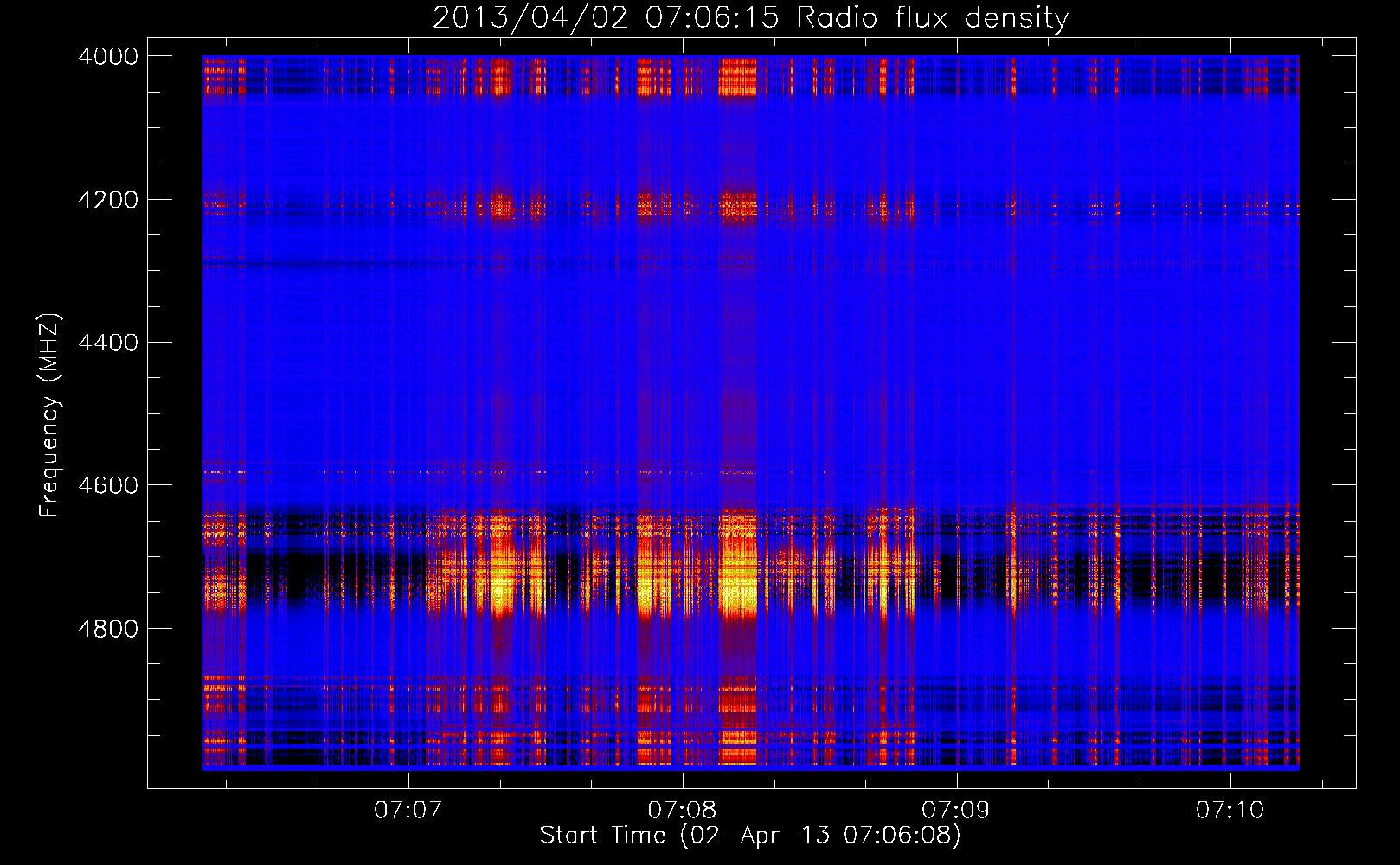Select the 4800 frequency axis label
This screenshot has width=1400, height=865.
tap(108, 629)
